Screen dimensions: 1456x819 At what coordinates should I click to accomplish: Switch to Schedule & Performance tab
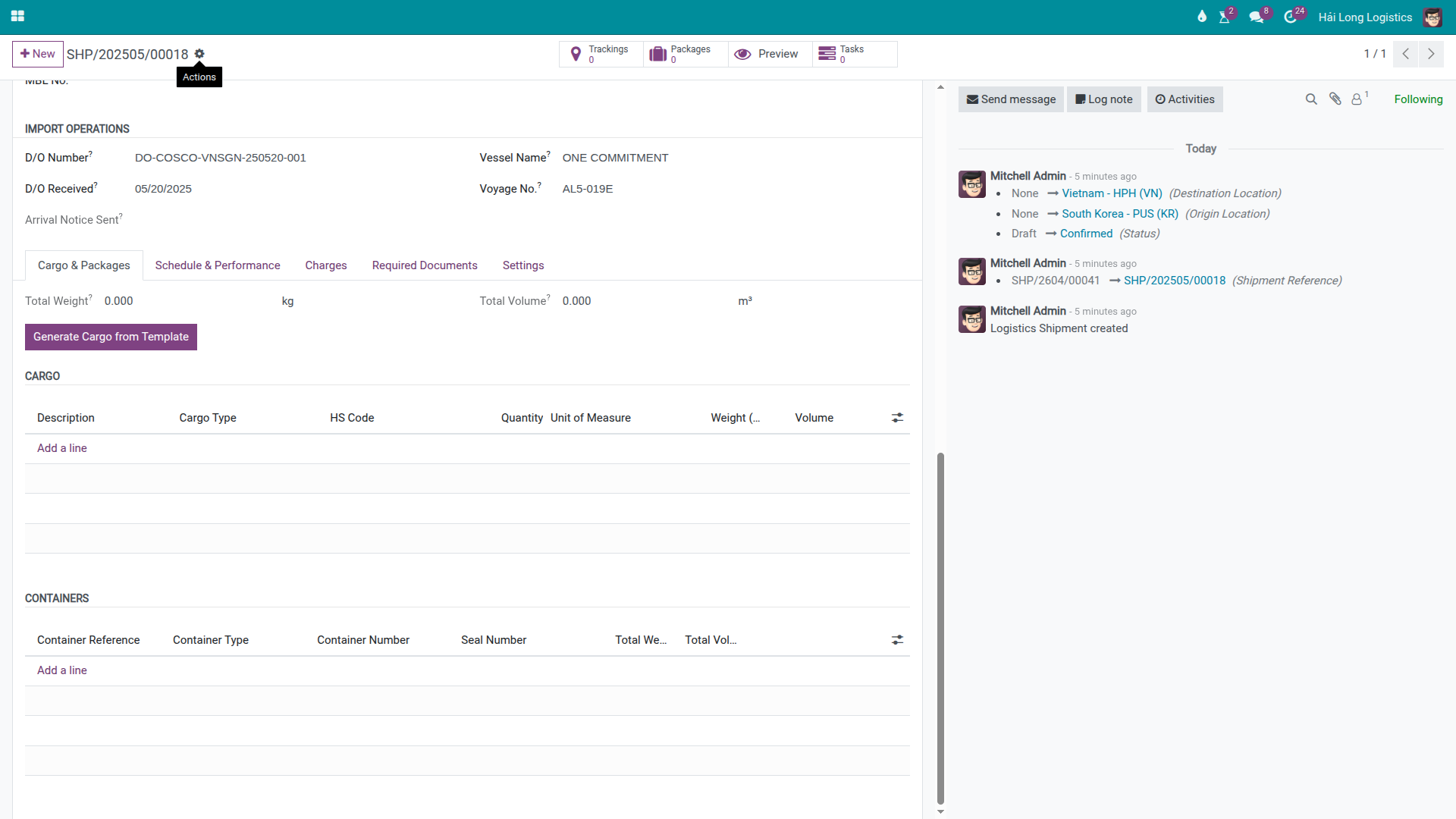(218, 265)
